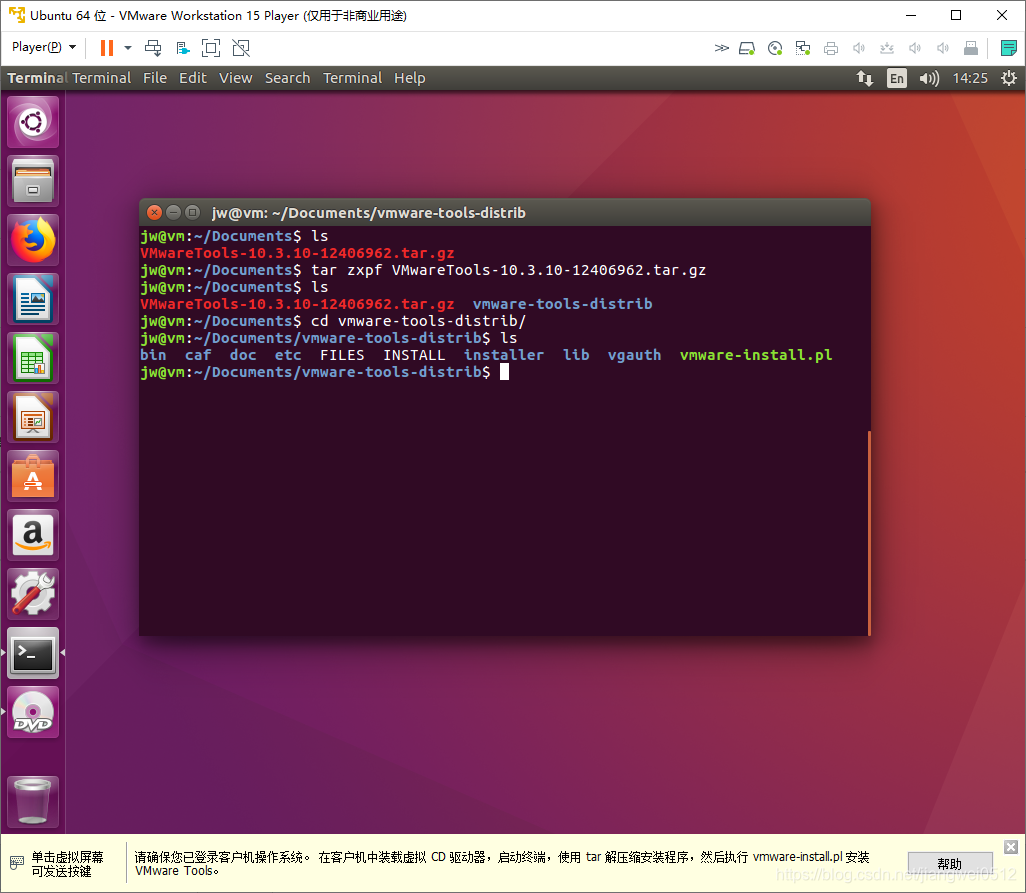Open LibreOffice Writer from launcher

pyautogui.click(x=33, y=299)
